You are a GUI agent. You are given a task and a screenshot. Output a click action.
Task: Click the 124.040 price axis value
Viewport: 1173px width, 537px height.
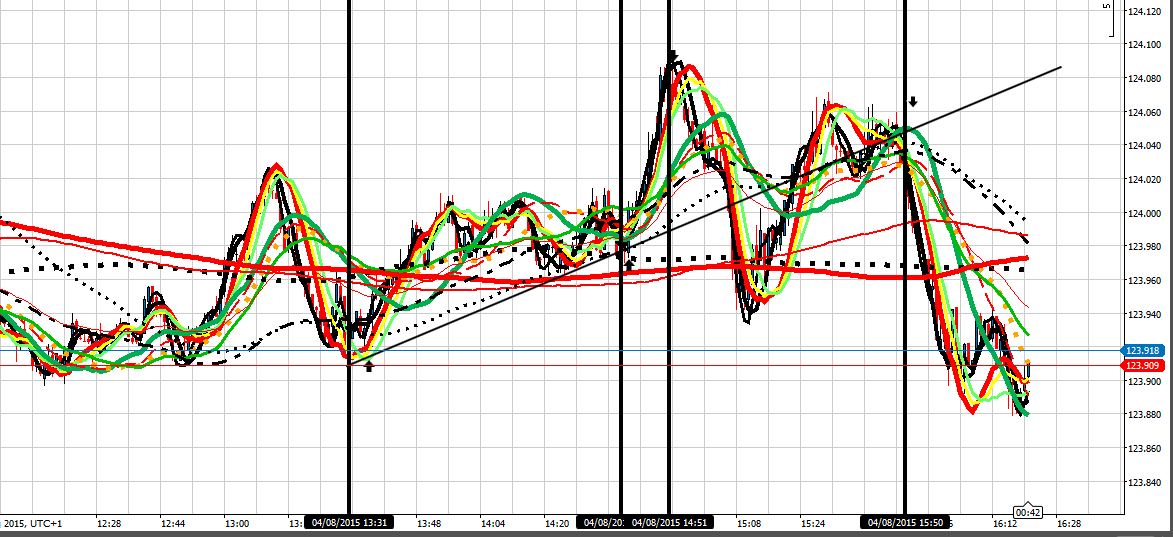(x=1145, y=147)
